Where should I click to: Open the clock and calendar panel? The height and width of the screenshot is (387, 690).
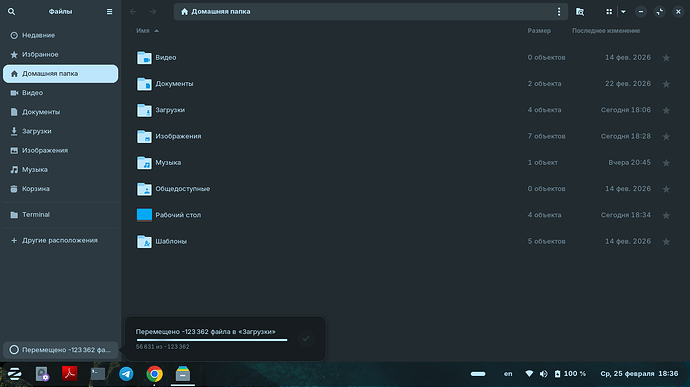pos(639,374)
